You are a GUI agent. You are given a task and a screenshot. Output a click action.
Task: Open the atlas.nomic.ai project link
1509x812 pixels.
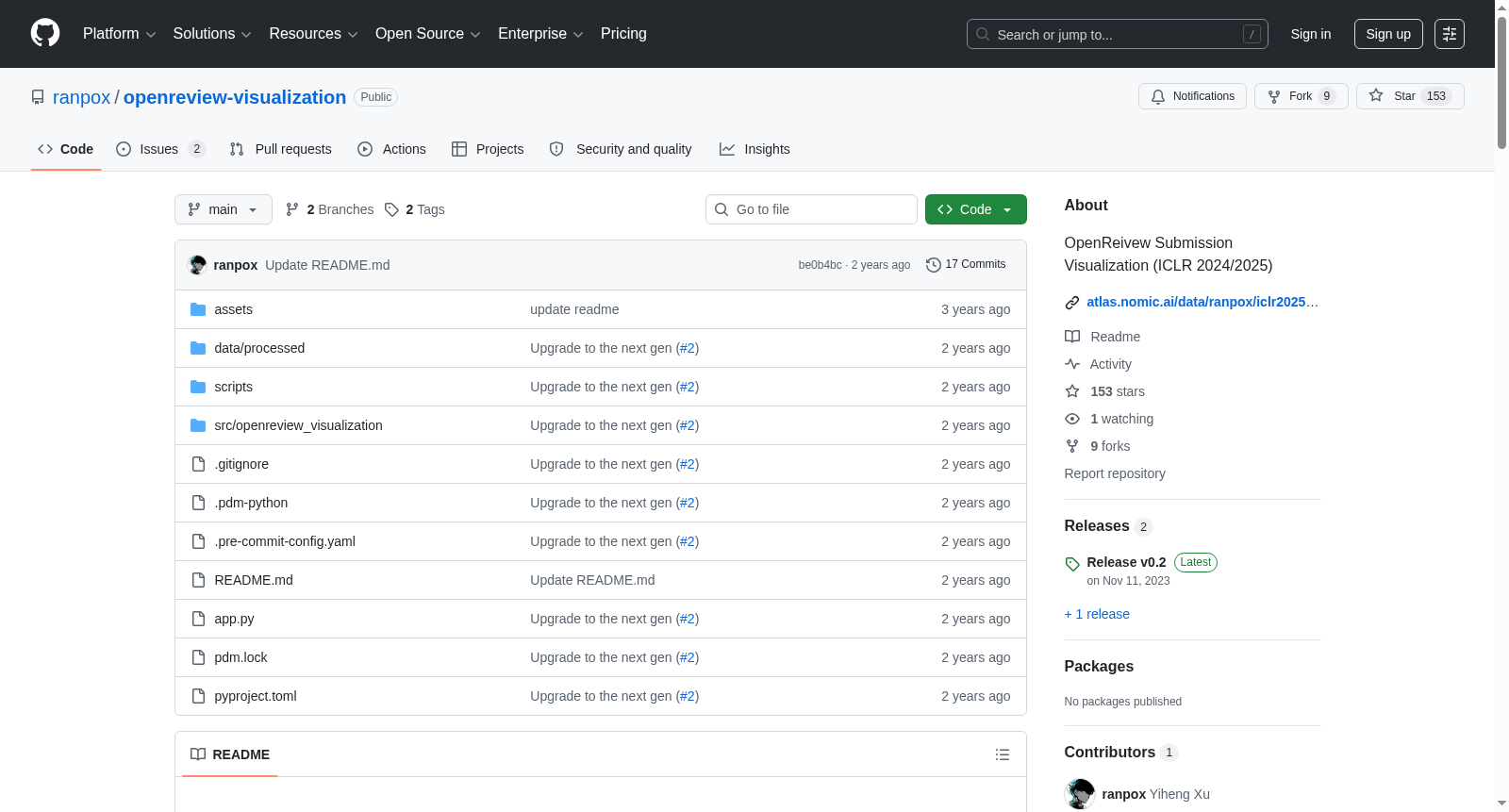pos(1202,302)
